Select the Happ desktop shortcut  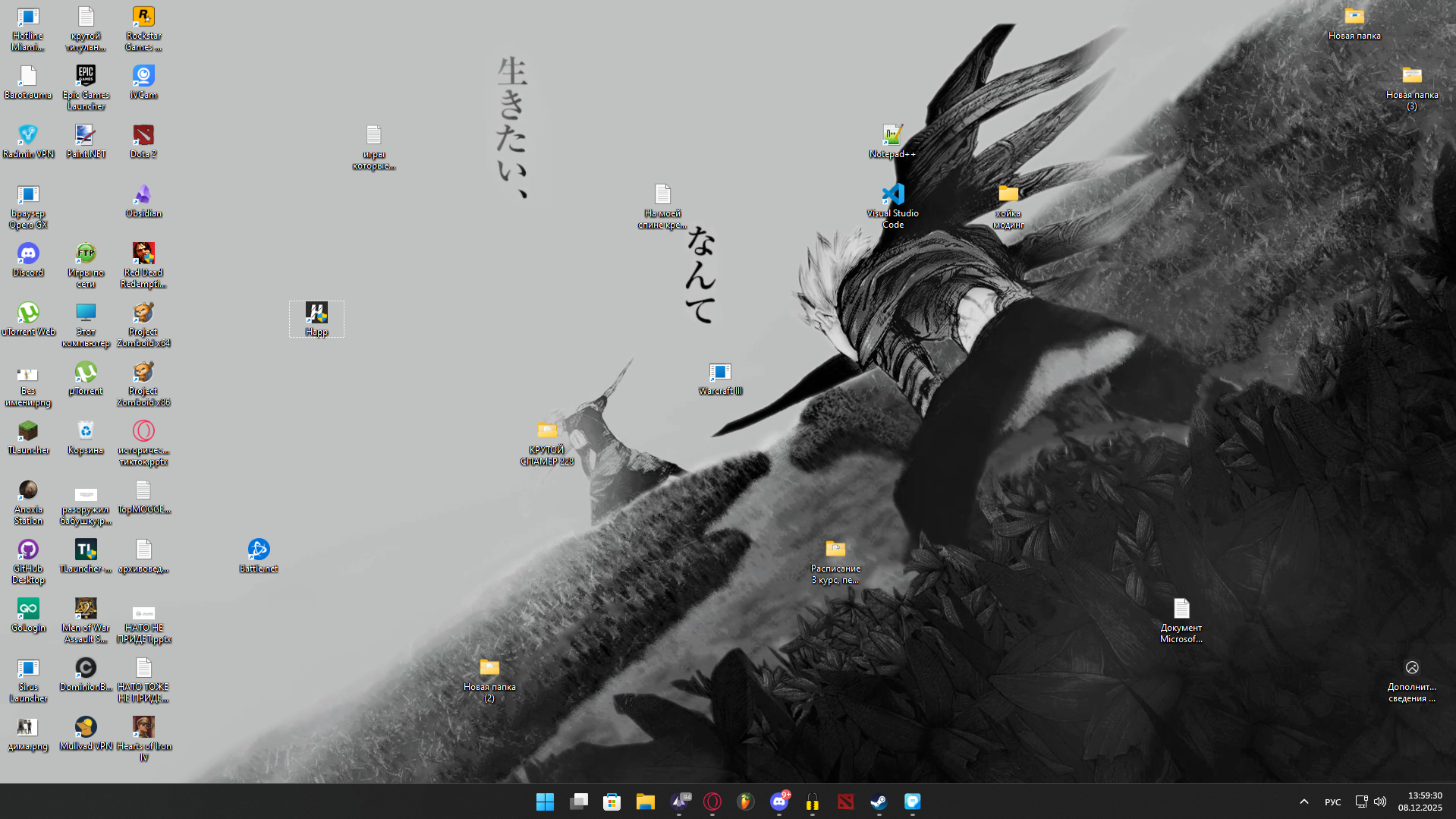pos(316,320)
